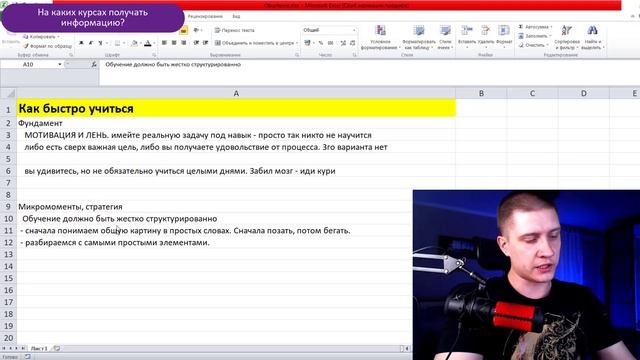
Task: Click first sheet navigation arrow
Action: tap(4, 348)
